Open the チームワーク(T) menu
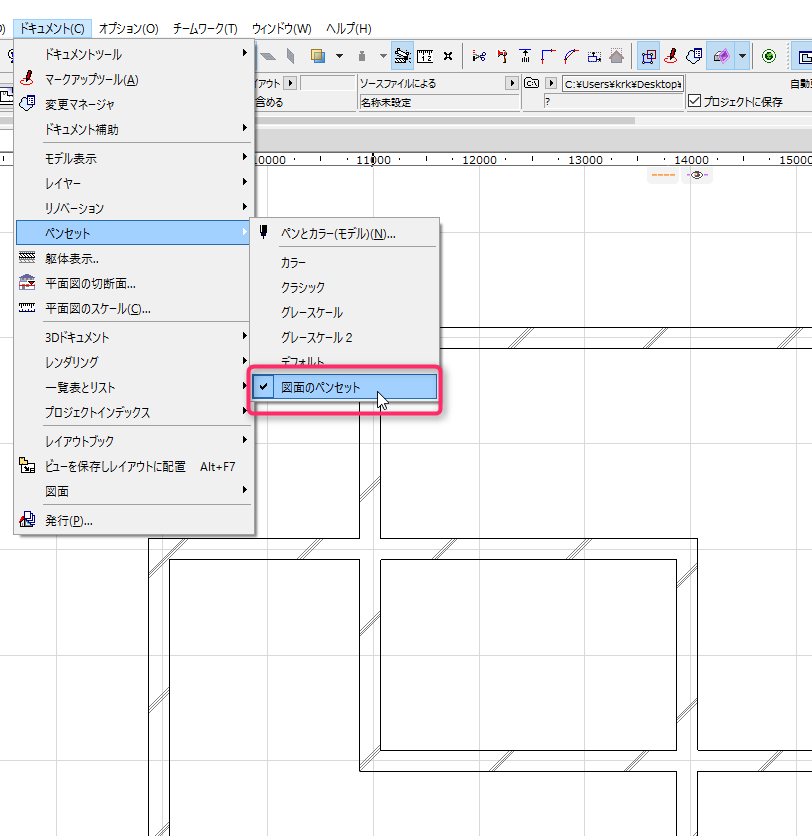This screenshot has height=836, width=812. [x=205, y=28]
